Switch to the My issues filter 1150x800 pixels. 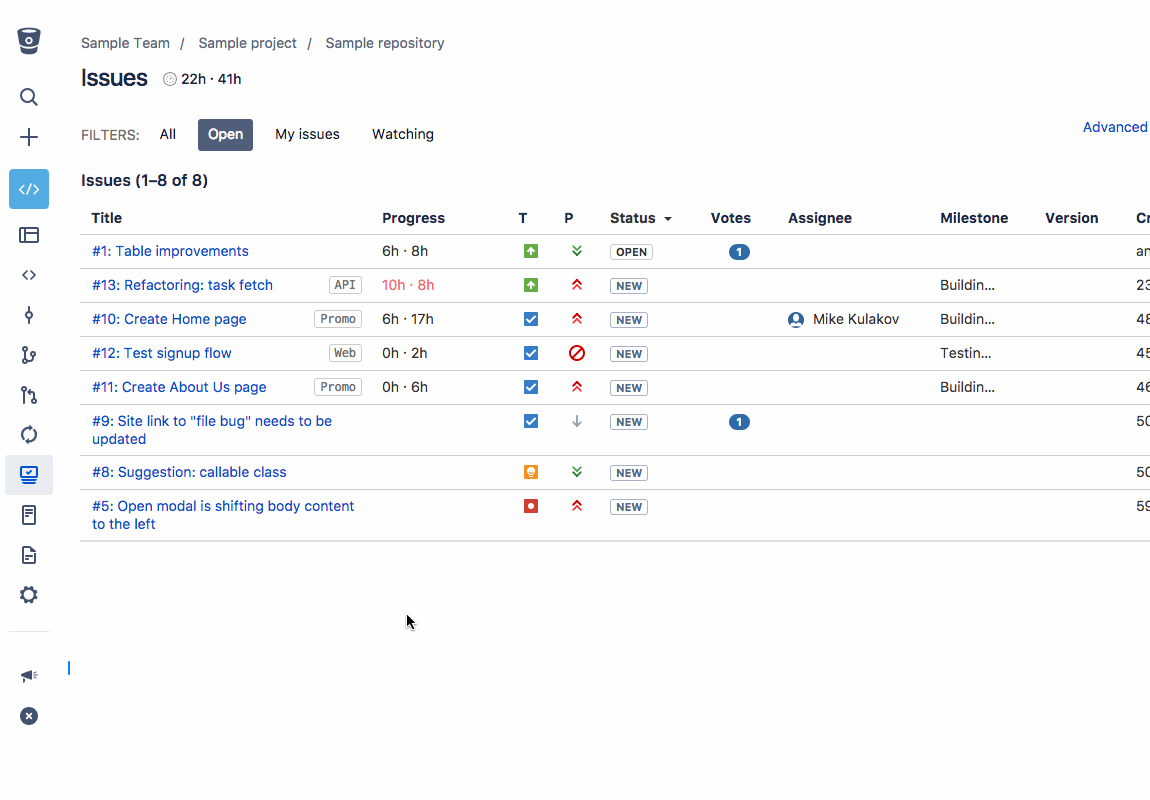pyautogui.click(x=307, y=134)
